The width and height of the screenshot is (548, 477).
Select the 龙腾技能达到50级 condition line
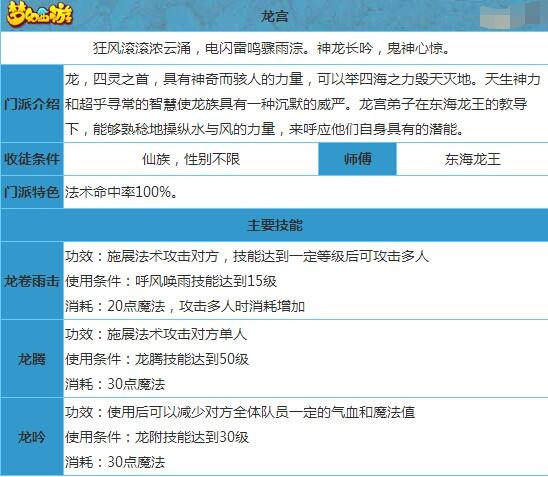tap(157, 359)
